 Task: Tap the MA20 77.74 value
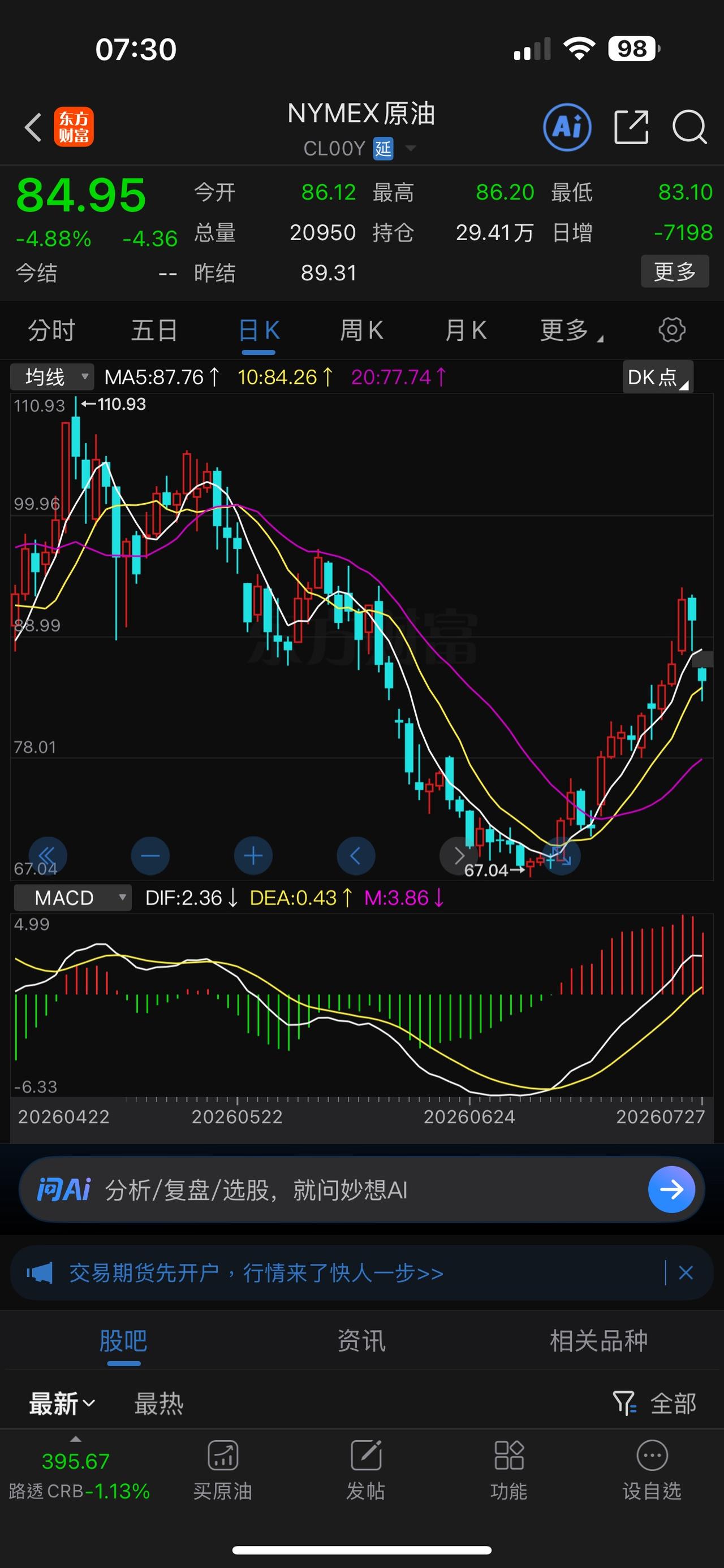coord(399,378)
